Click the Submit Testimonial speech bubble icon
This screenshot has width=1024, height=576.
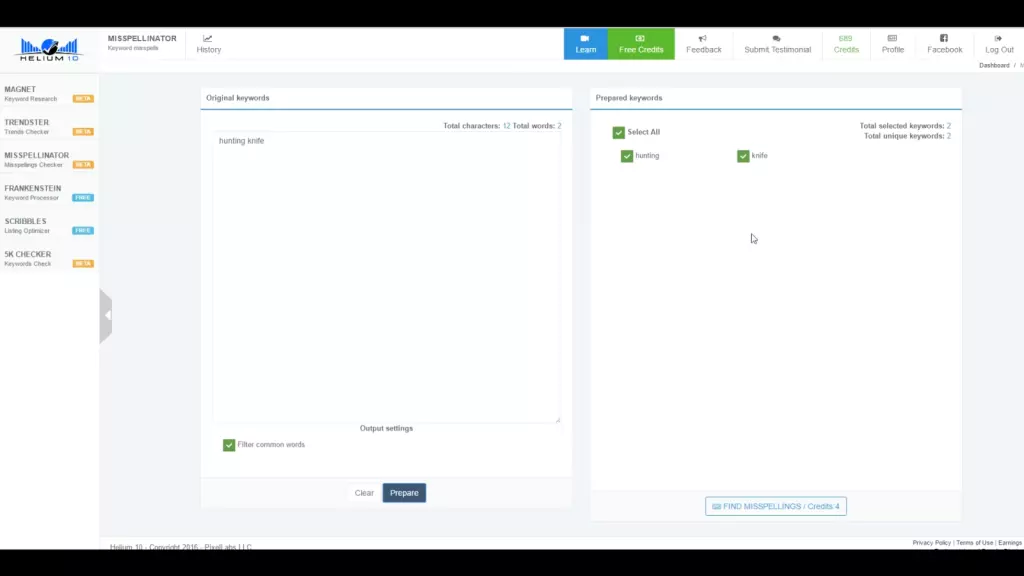tap(776, 39)
